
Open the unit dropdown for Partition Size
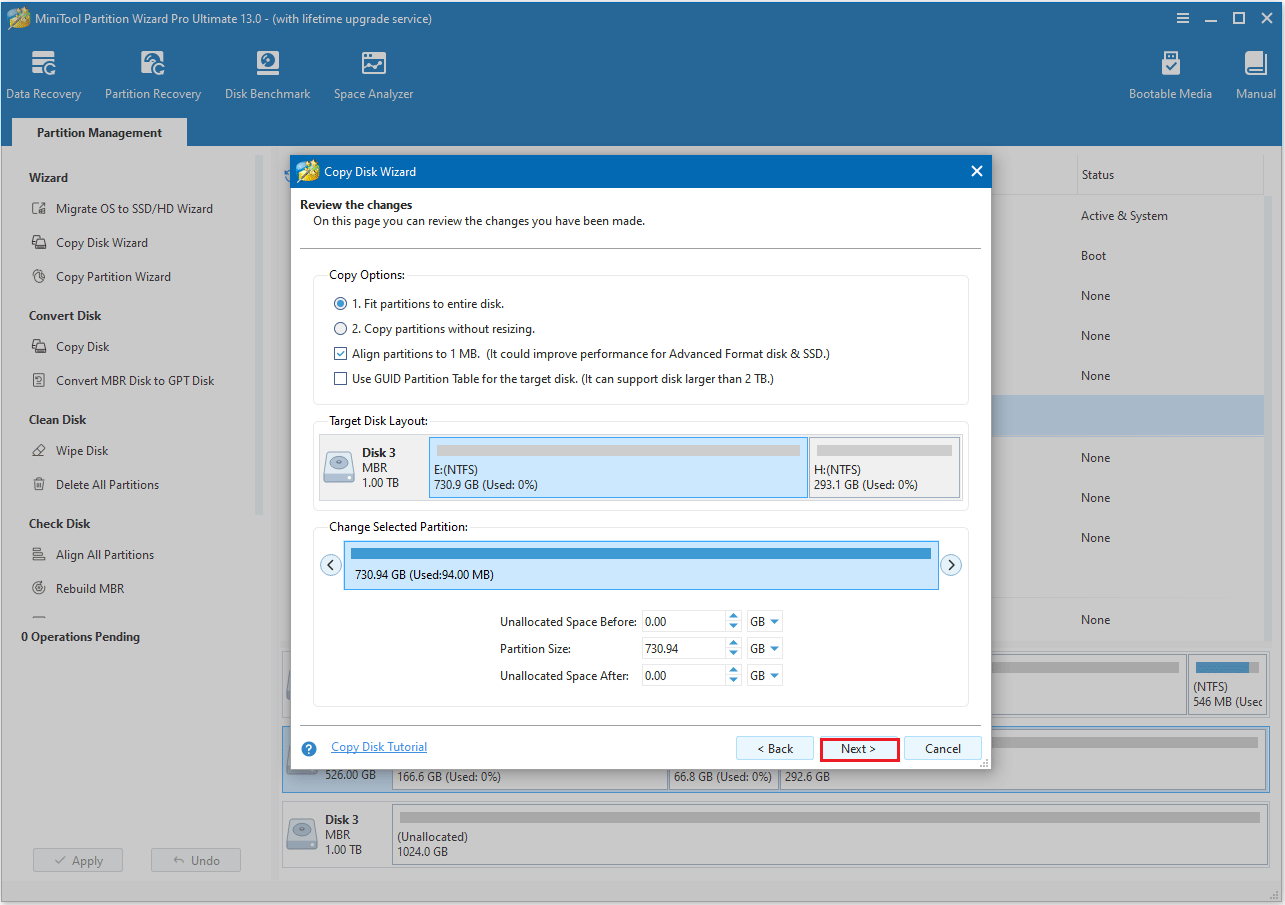(x=764, y=647)
